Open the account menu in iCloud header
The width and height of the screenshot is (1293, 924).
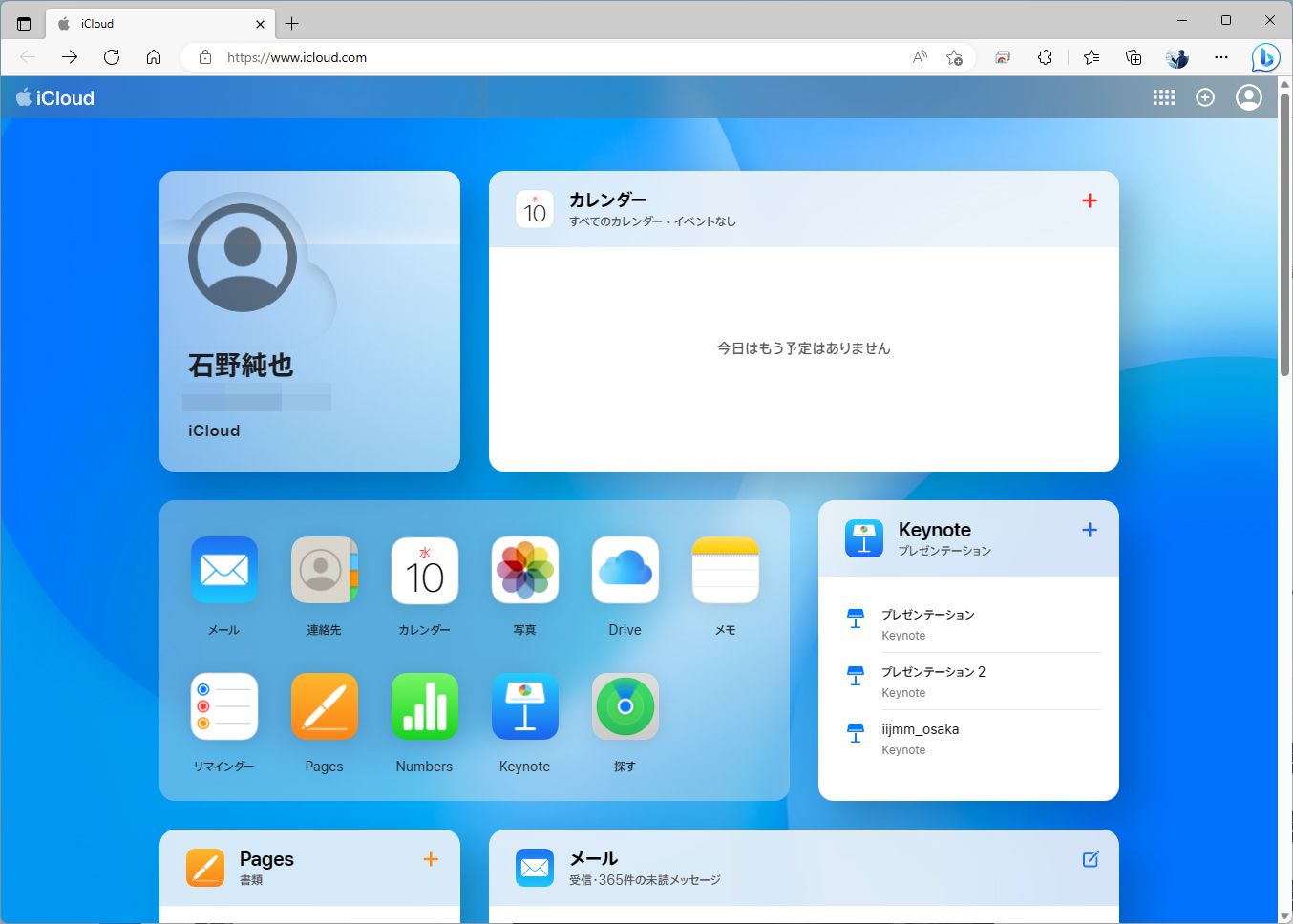(x=1248, y=97)
